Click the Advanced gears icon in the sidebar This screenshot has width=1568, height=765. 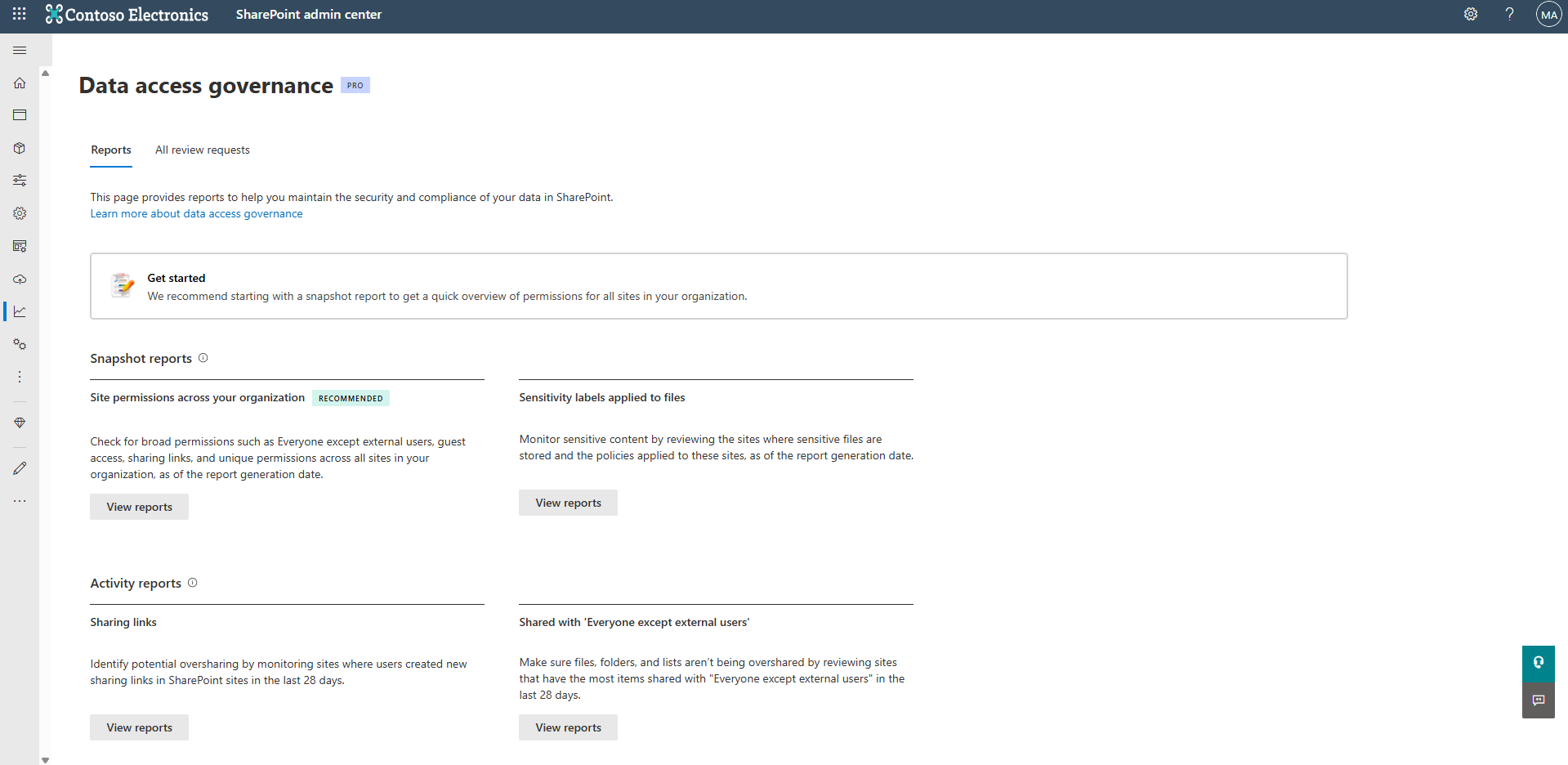(20, 344)
